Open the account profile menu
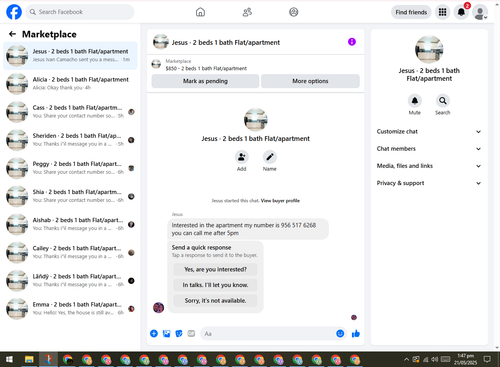 click(480, 12)
